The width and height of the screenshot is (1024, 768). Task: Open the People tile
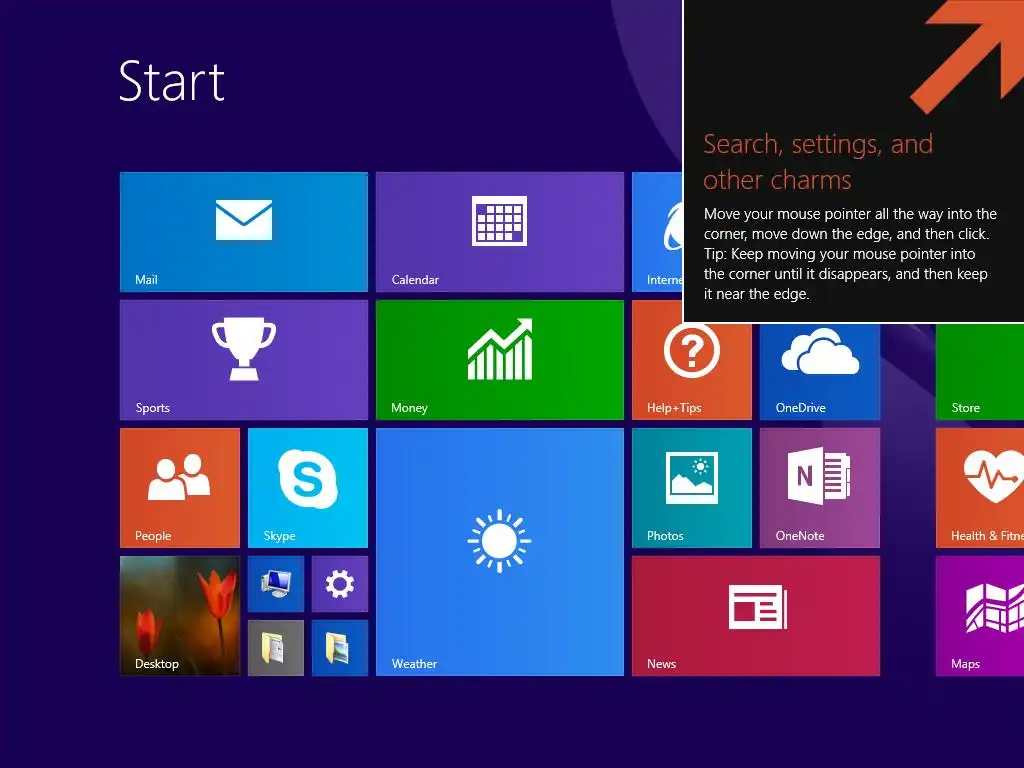point(180,488)
